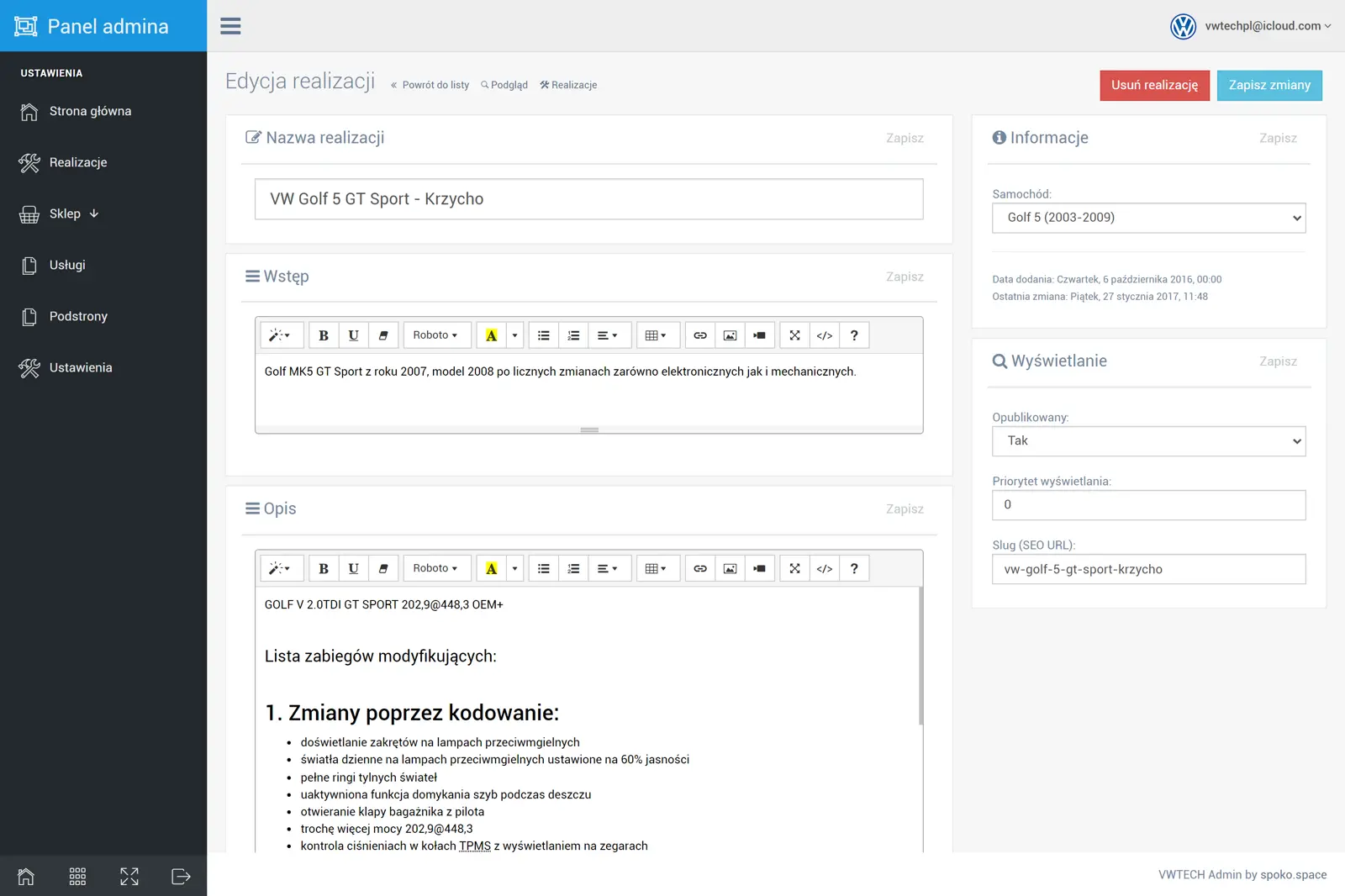
Task: Open code view in the Wstęp editor
Action: [824, 335]
